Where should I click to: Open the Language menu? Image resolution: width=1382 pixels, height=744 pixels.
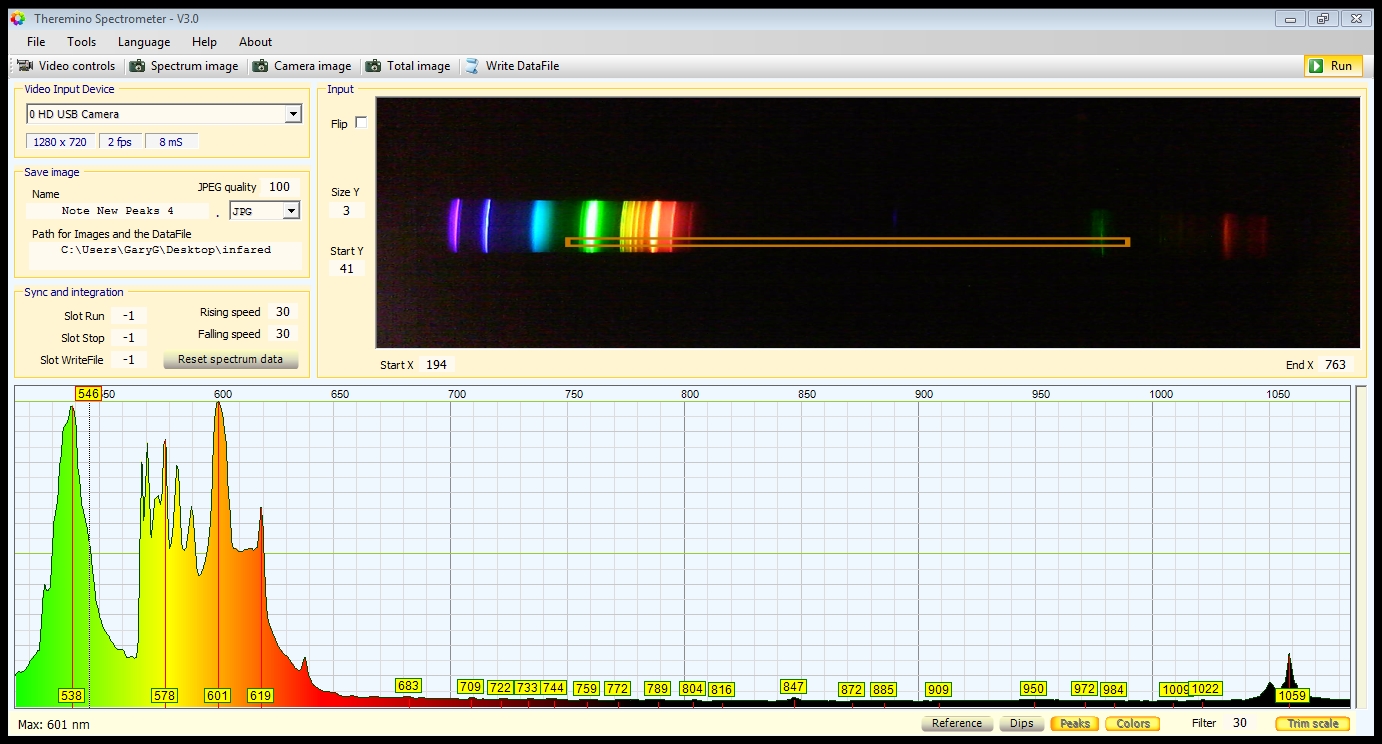[144, 42]
